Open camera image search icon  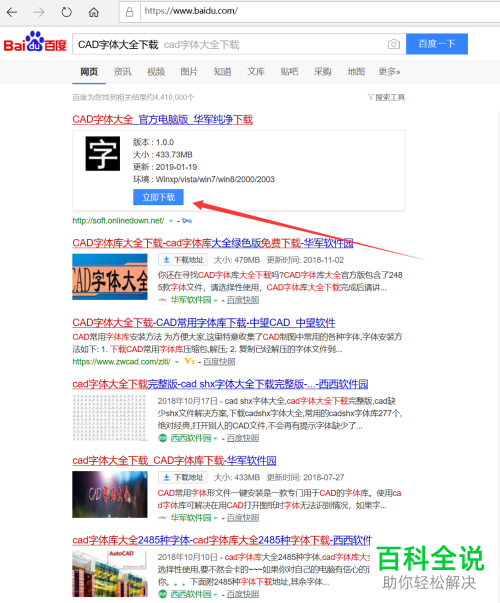[393, 44]
